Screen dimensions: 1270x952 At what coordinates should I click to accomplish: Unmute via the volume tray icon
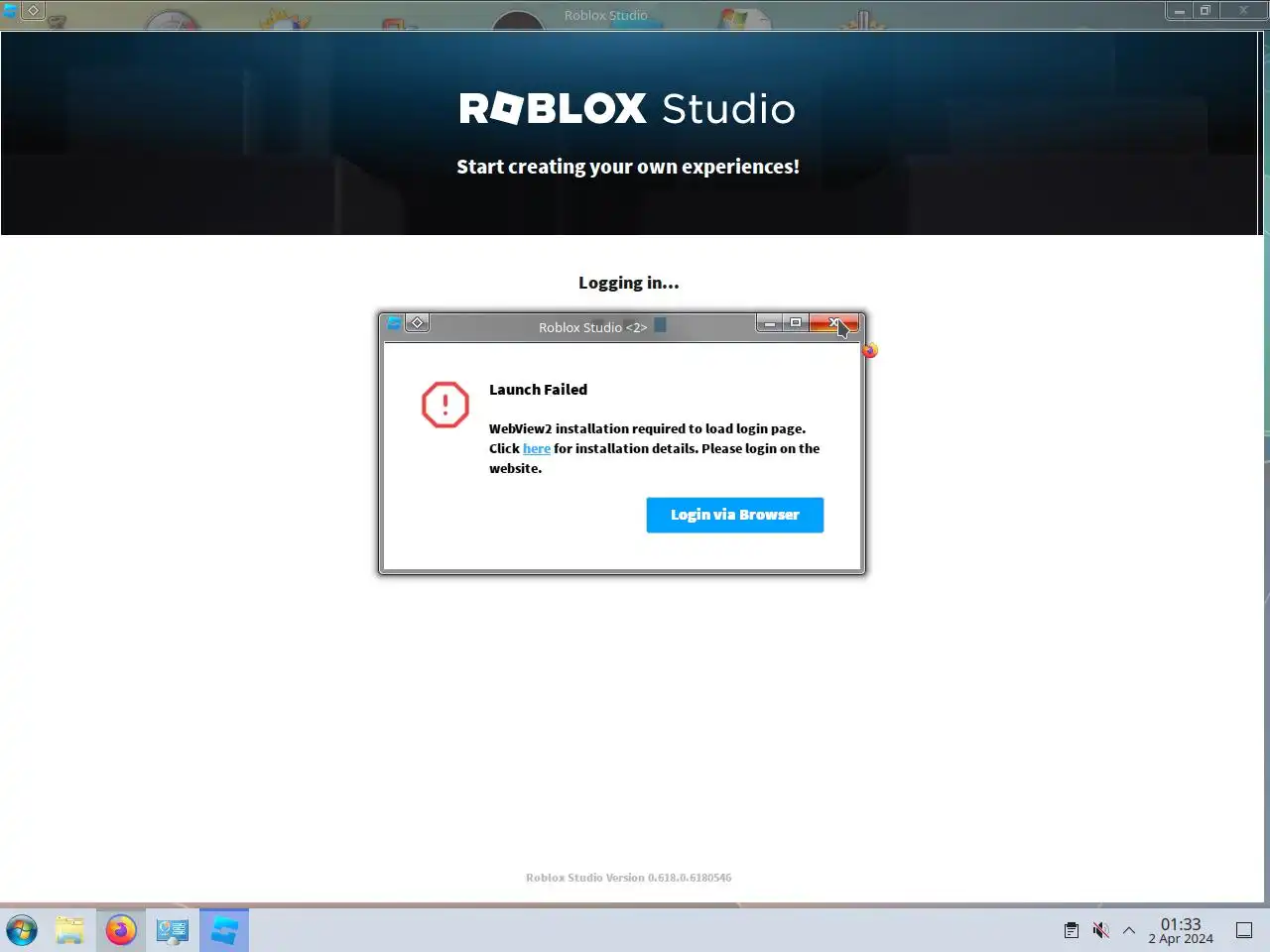point(1100,930)
